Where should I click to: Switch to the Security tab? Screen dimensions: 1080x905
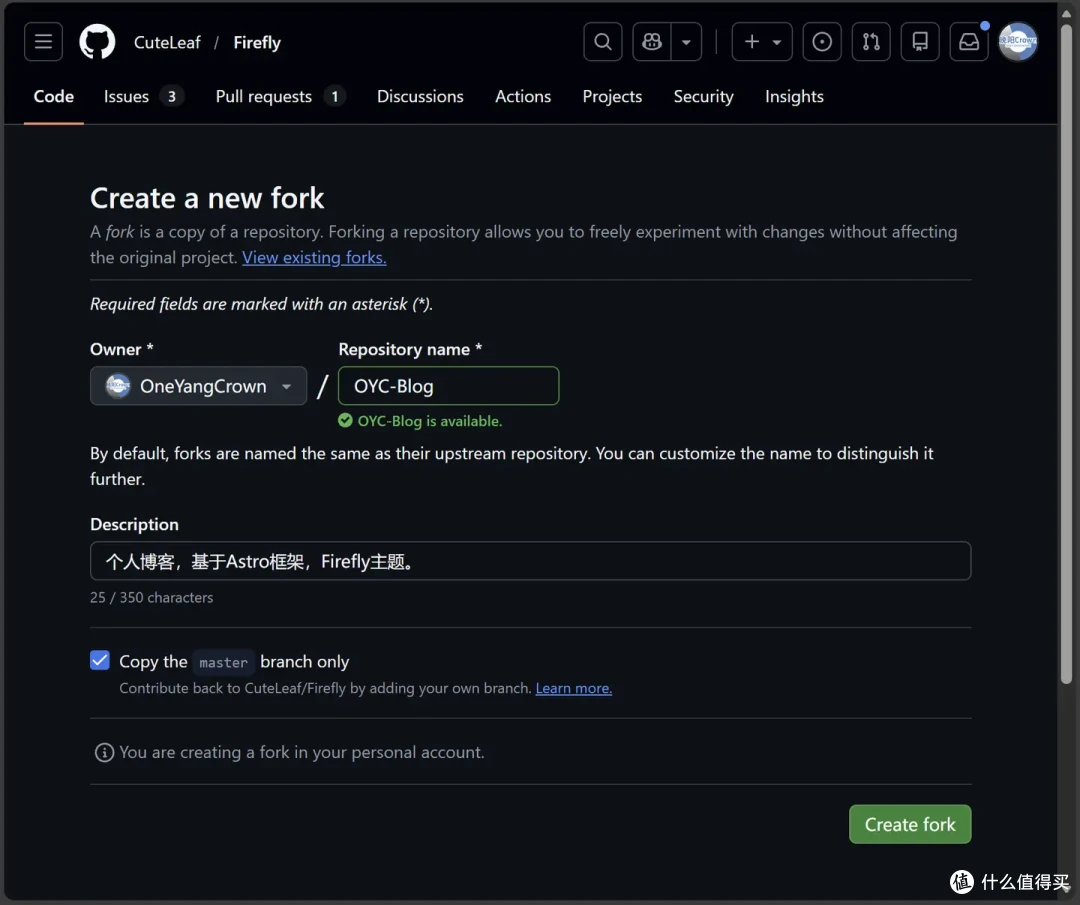(x=703, y=96)
